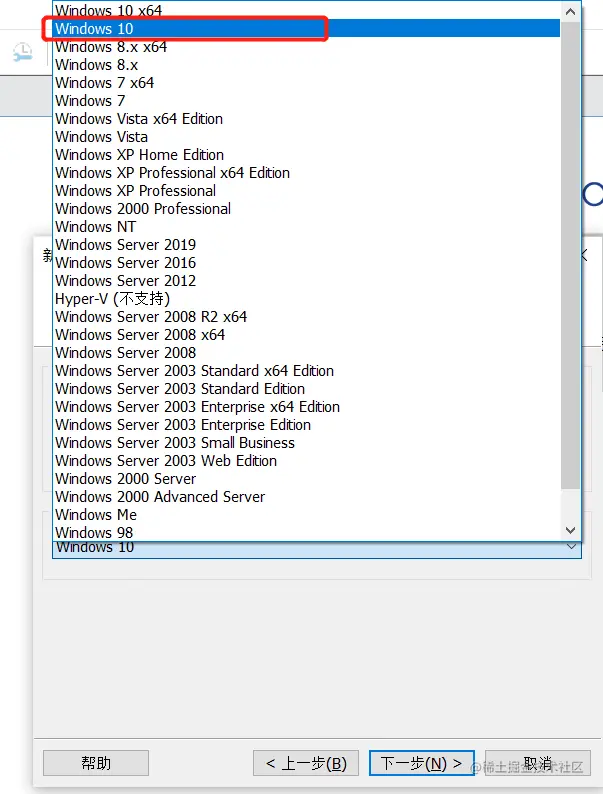
Task: Pick Windows Server 2012
Action: tap(306, 281)
